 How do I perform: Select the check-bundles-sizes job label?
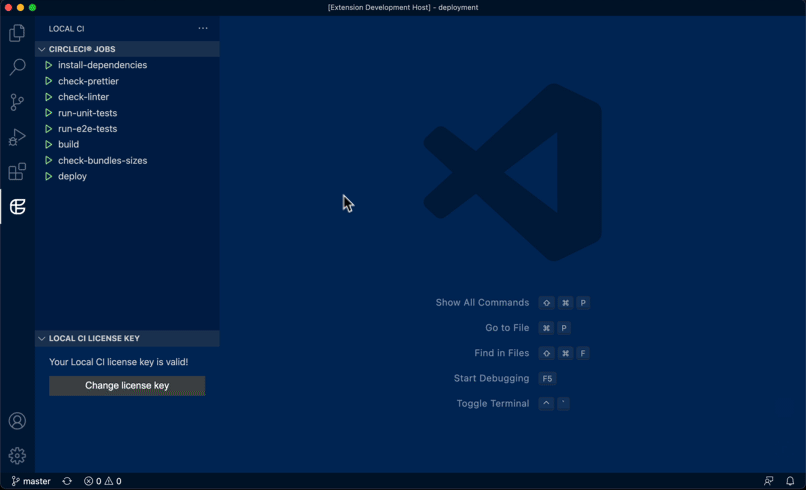coord(102,160)
